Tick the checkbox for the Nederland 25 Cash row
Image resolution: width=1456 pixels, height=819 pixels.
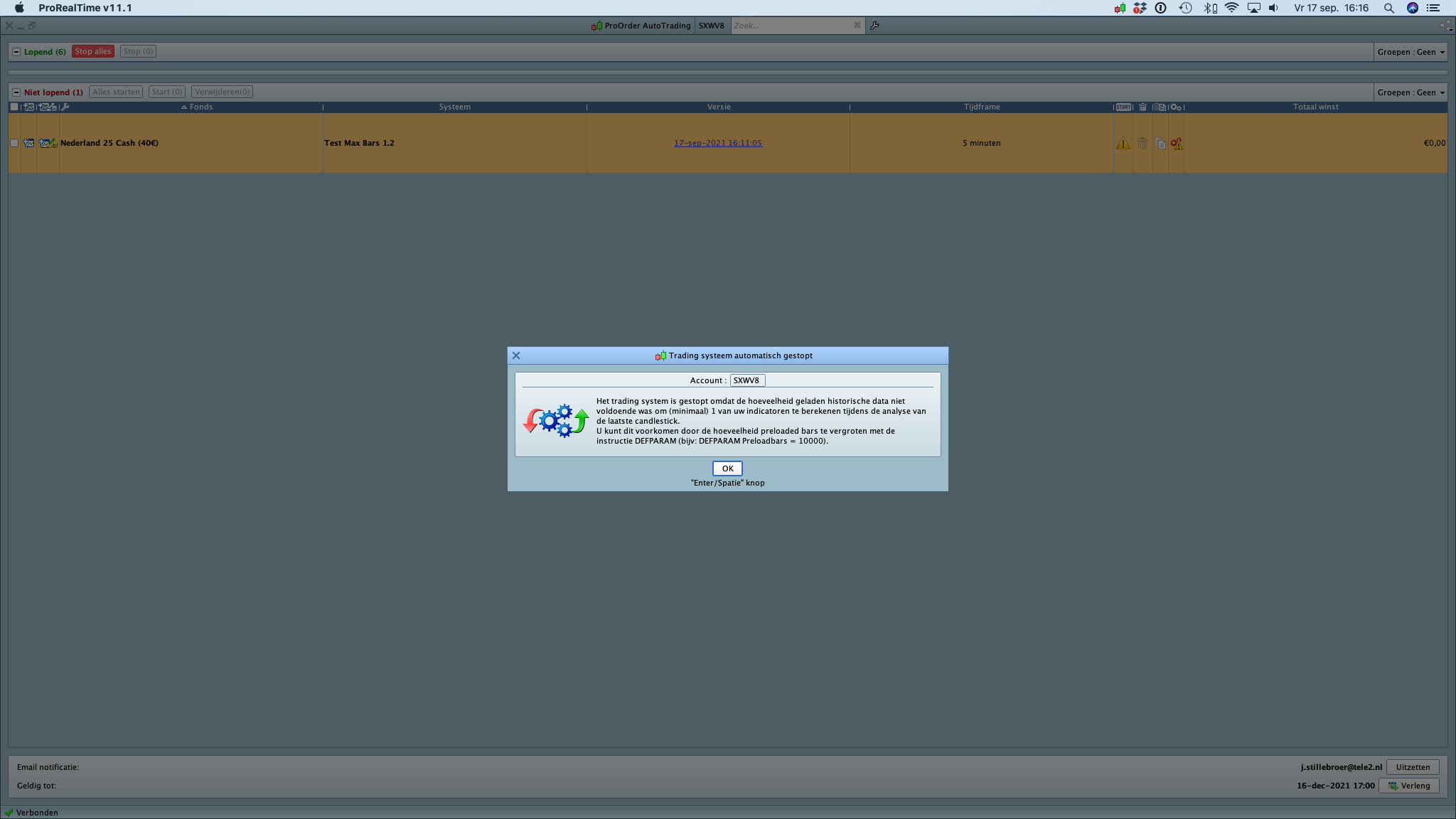[14, 143]
